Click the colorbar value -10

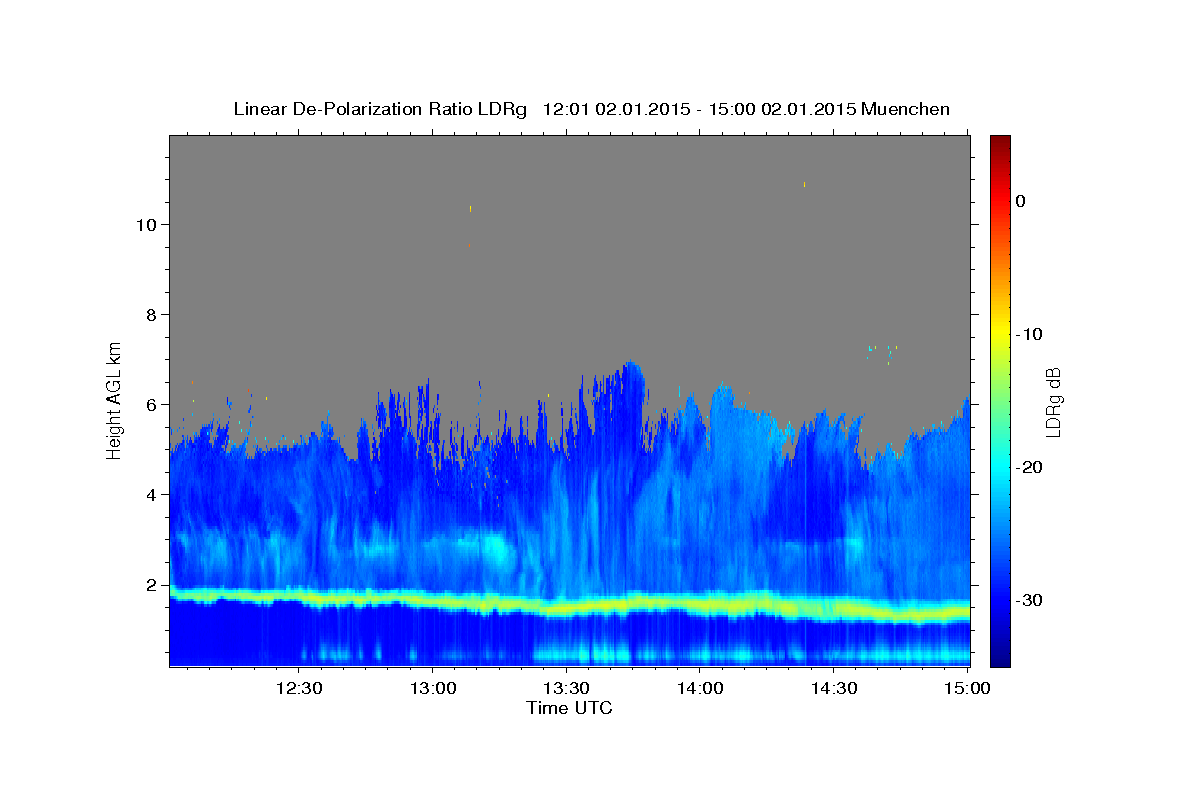pyautogui.click(x=1030, y=334)
